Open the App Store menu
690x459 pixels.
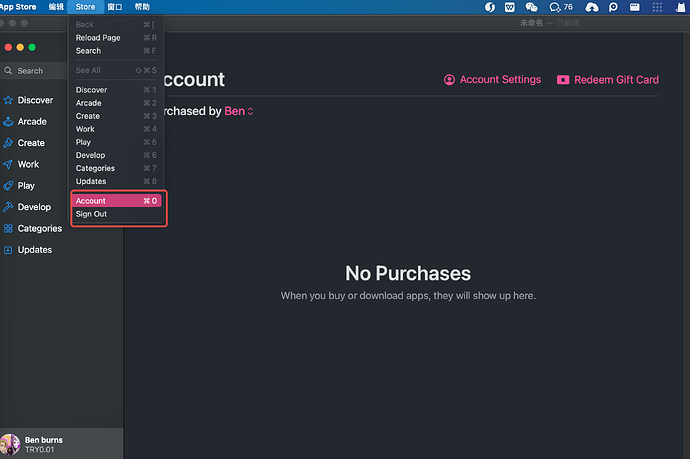click(18, 7)
